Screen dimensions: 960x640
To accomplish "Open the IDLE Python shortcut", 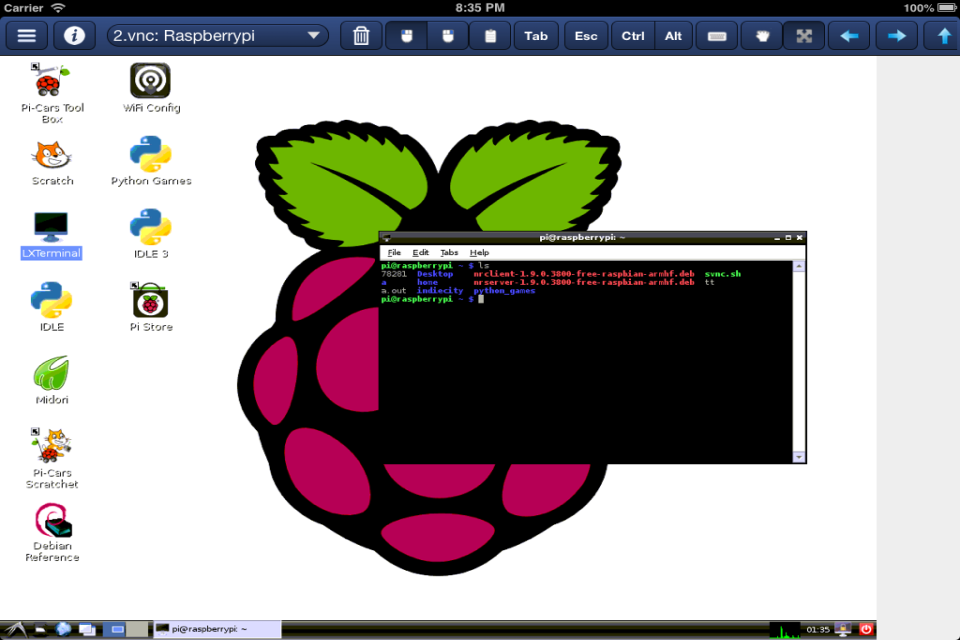I will point(51,307).
